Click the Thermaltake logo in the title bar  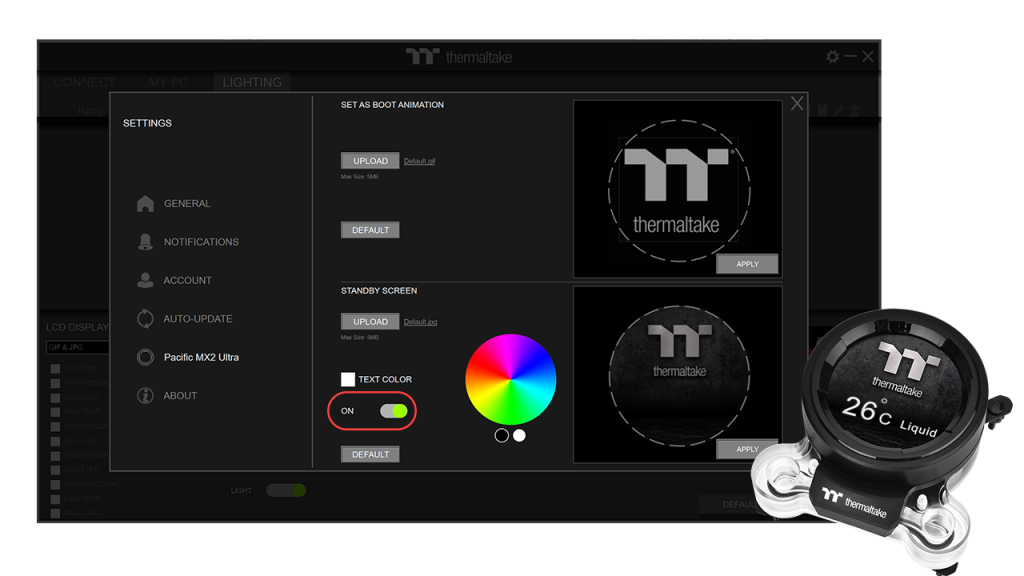(458, 57)
